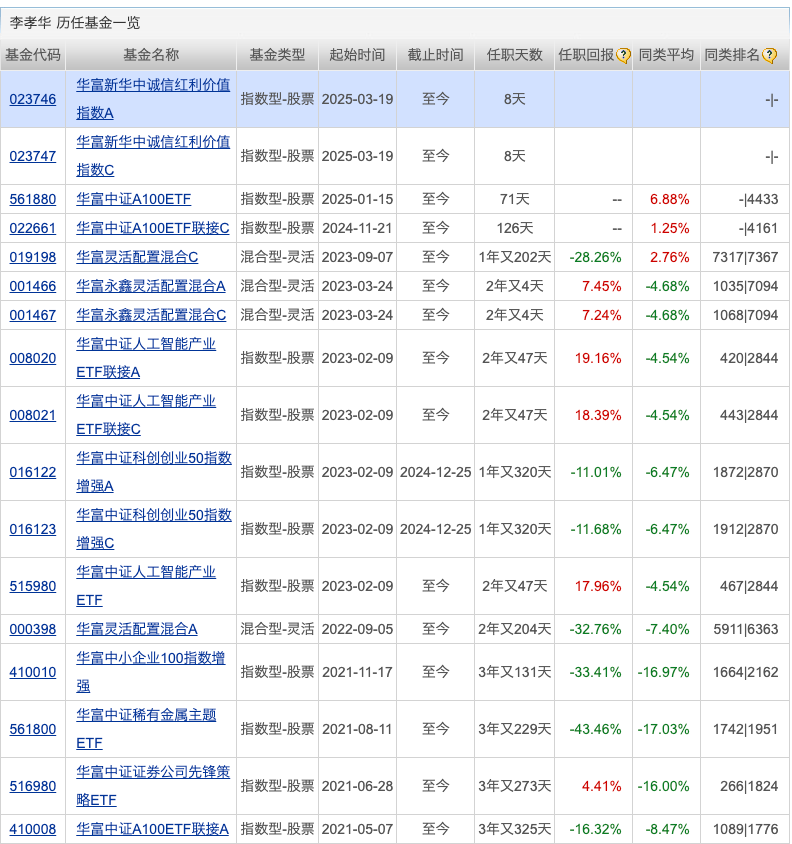Open fund code 016122 link

pyautogui.click(x=33, y=472)
